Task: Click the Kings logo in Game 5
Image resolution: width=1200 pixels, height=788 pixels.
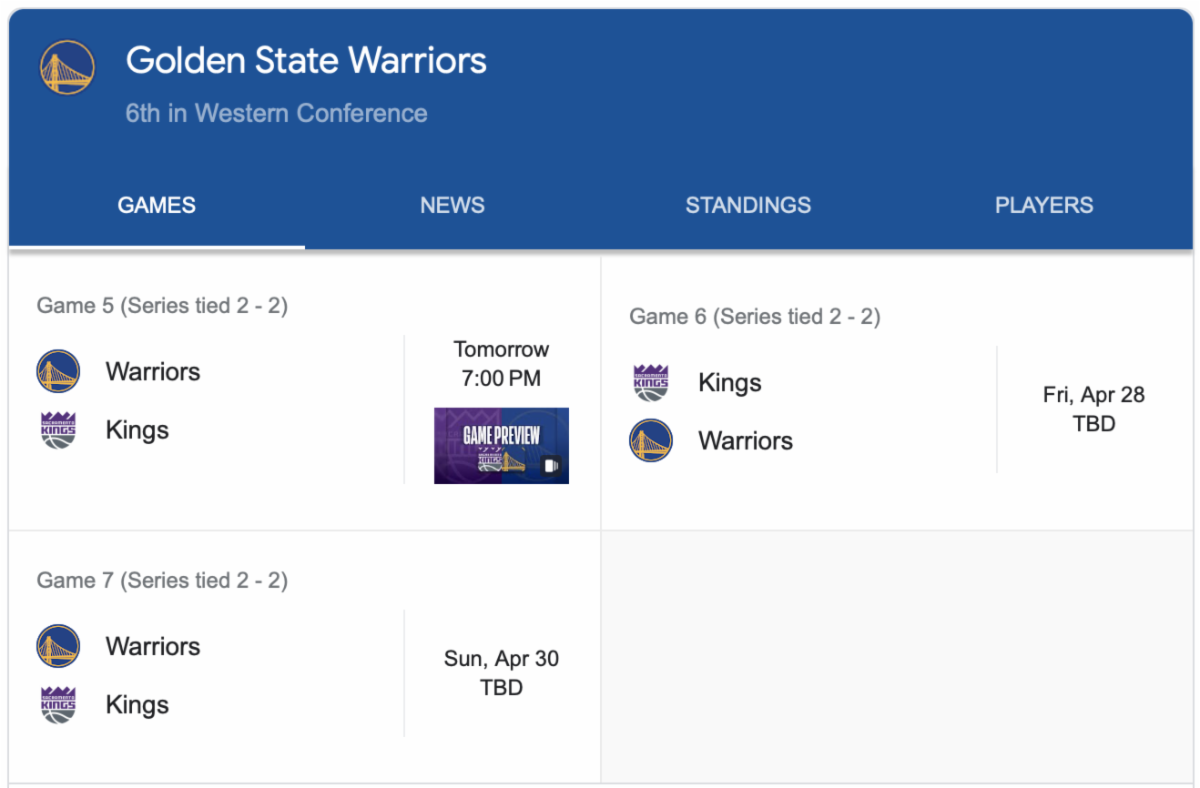Action: click(58, 430)
